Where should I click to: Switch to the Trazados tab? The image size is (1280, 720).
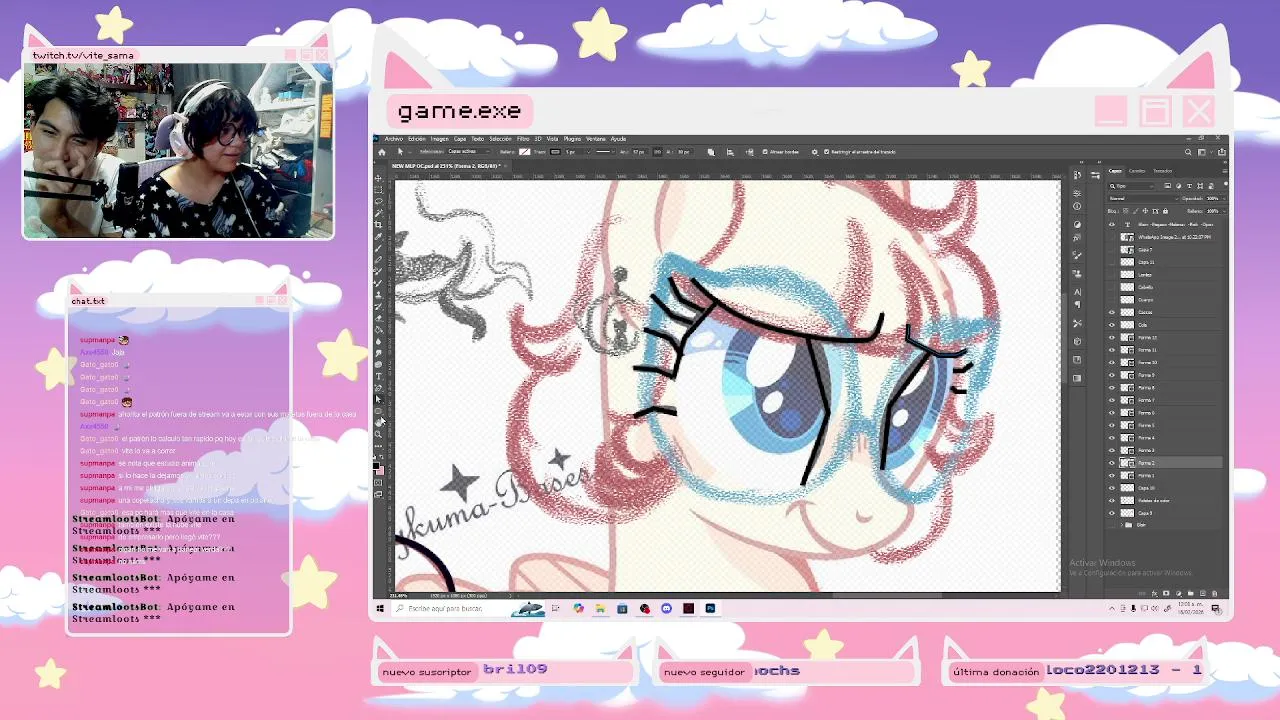click(1162, 171)
